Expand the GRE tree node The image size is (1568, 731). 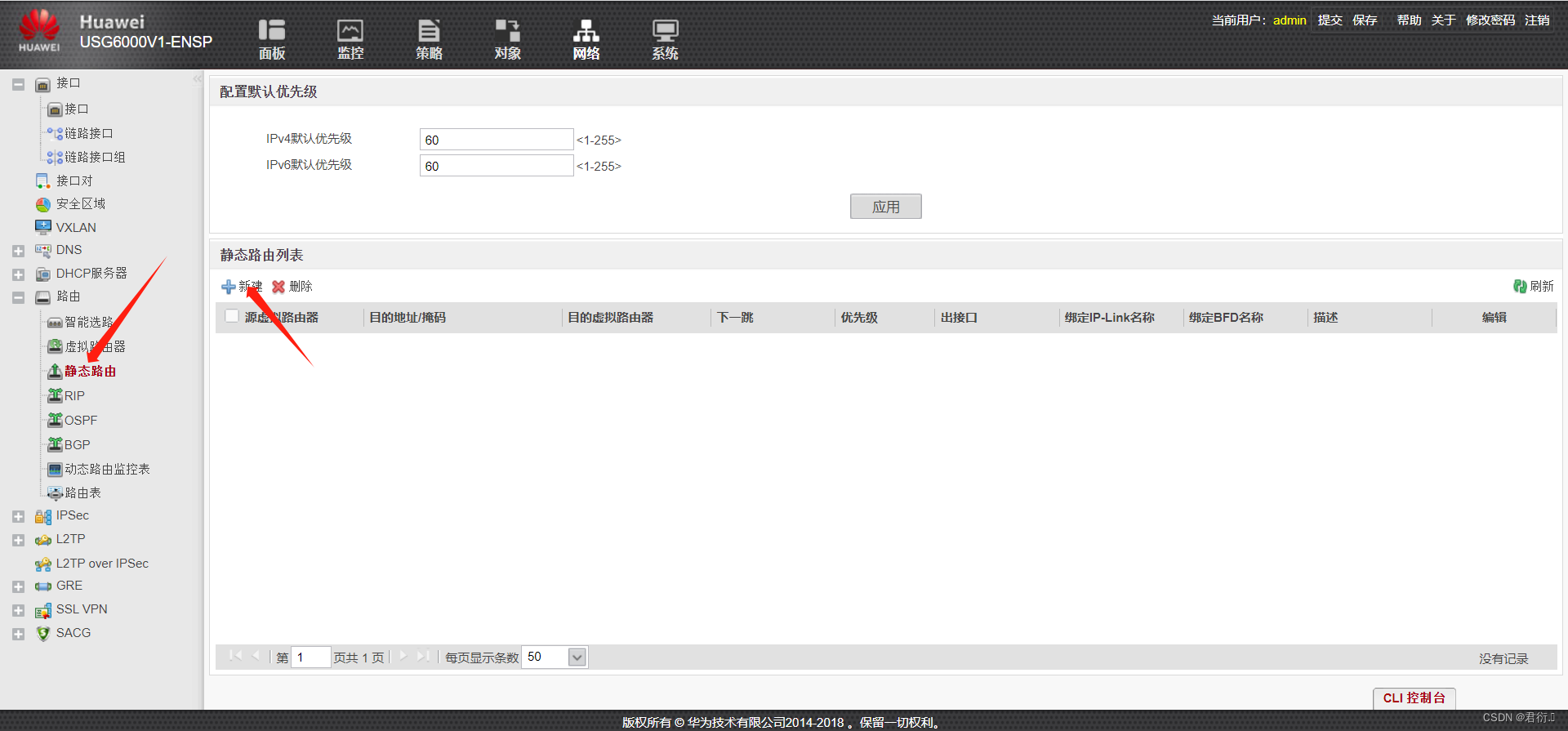[18, 586]
